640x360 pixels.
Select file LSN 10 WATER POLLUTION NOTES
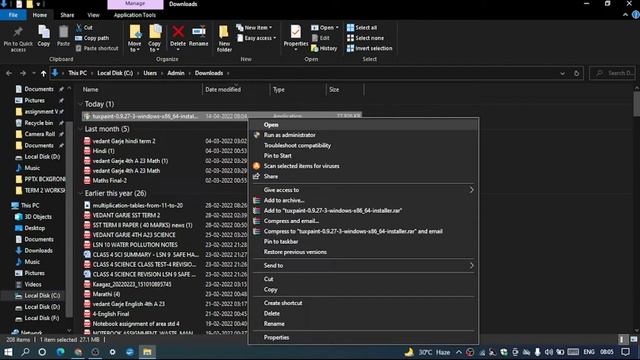point(135,244)
